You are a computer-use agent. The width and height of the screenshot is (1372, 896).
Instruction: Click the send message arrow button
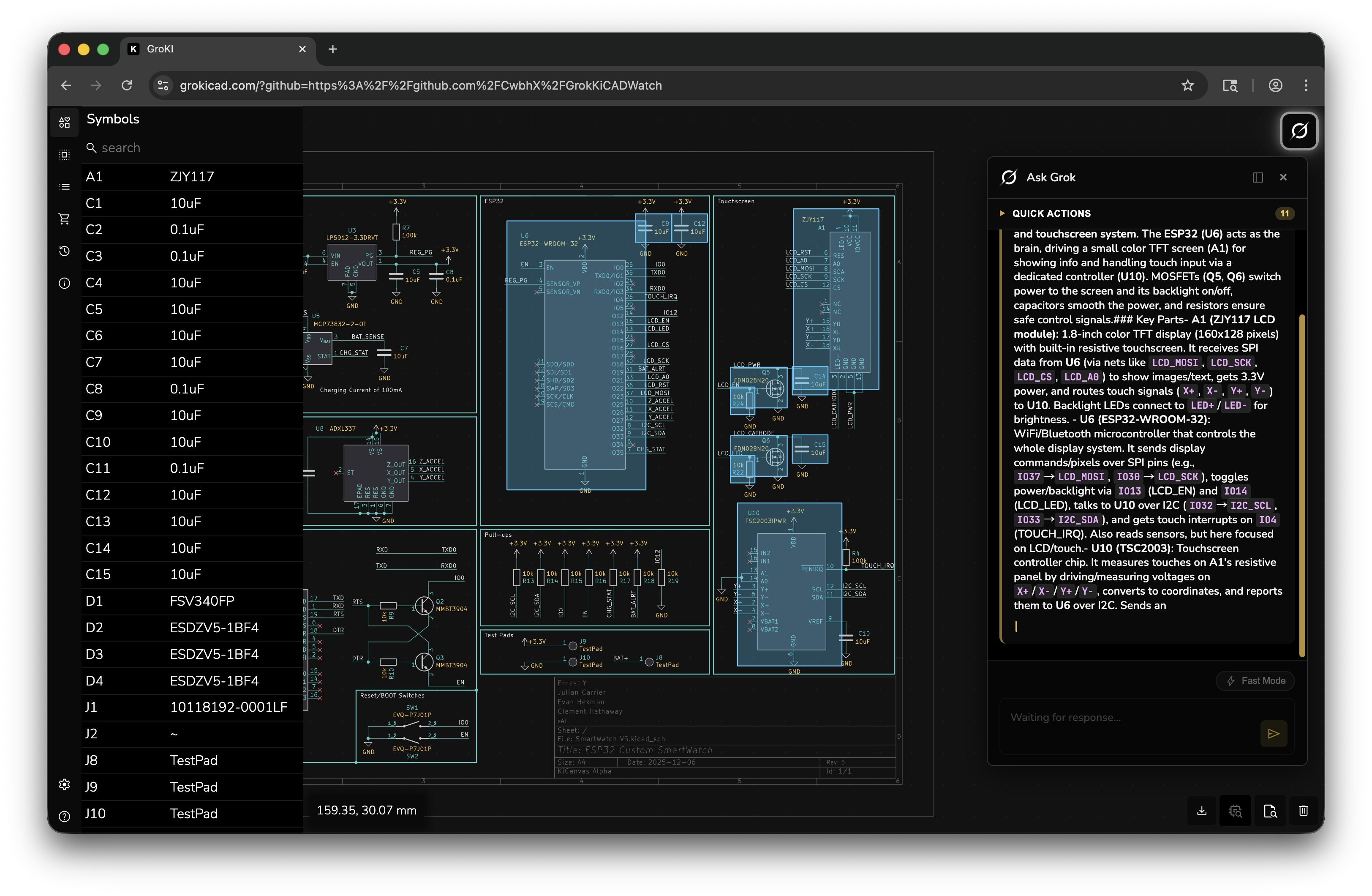(1274, 733)
